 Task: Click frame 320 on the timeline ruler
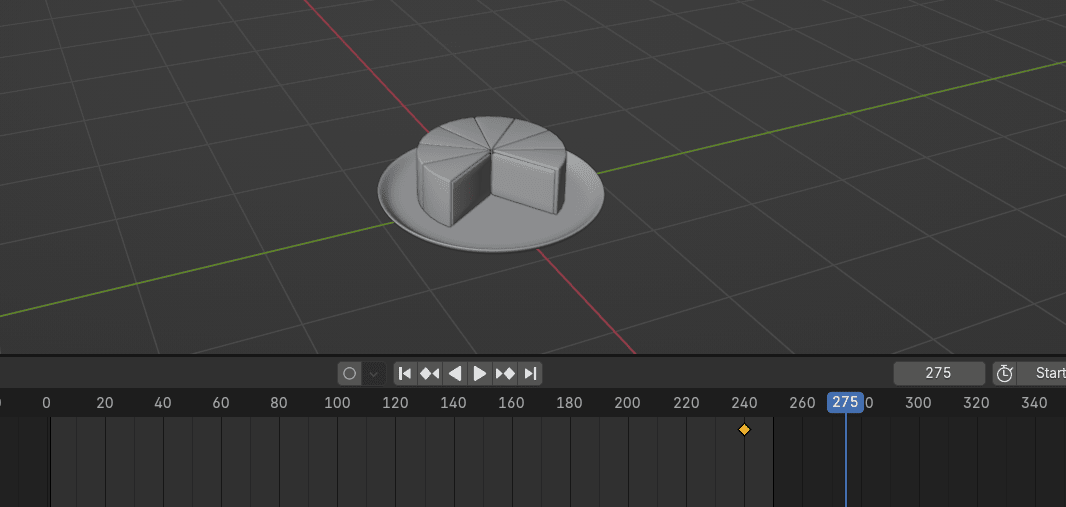[x=976, y=403]
